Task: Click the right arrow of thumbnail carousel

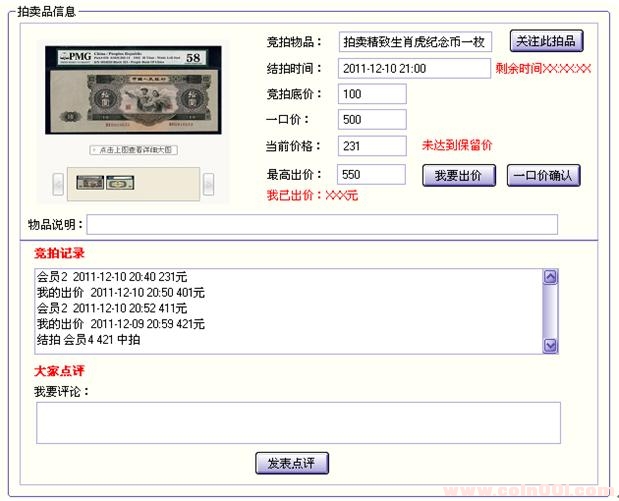Action: point(208,183)
